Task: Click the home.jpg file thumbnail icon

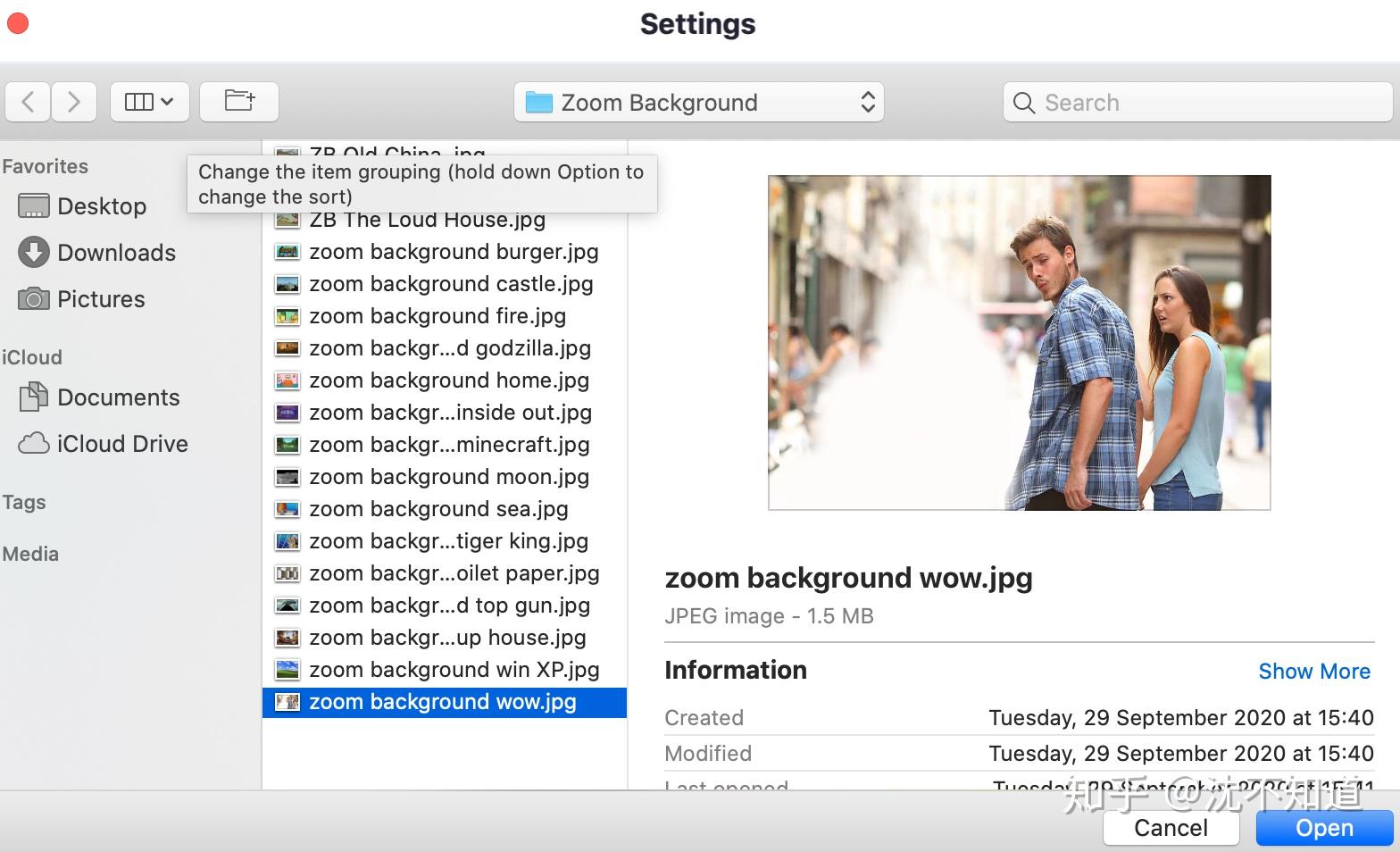Action: tap(287, 380)
